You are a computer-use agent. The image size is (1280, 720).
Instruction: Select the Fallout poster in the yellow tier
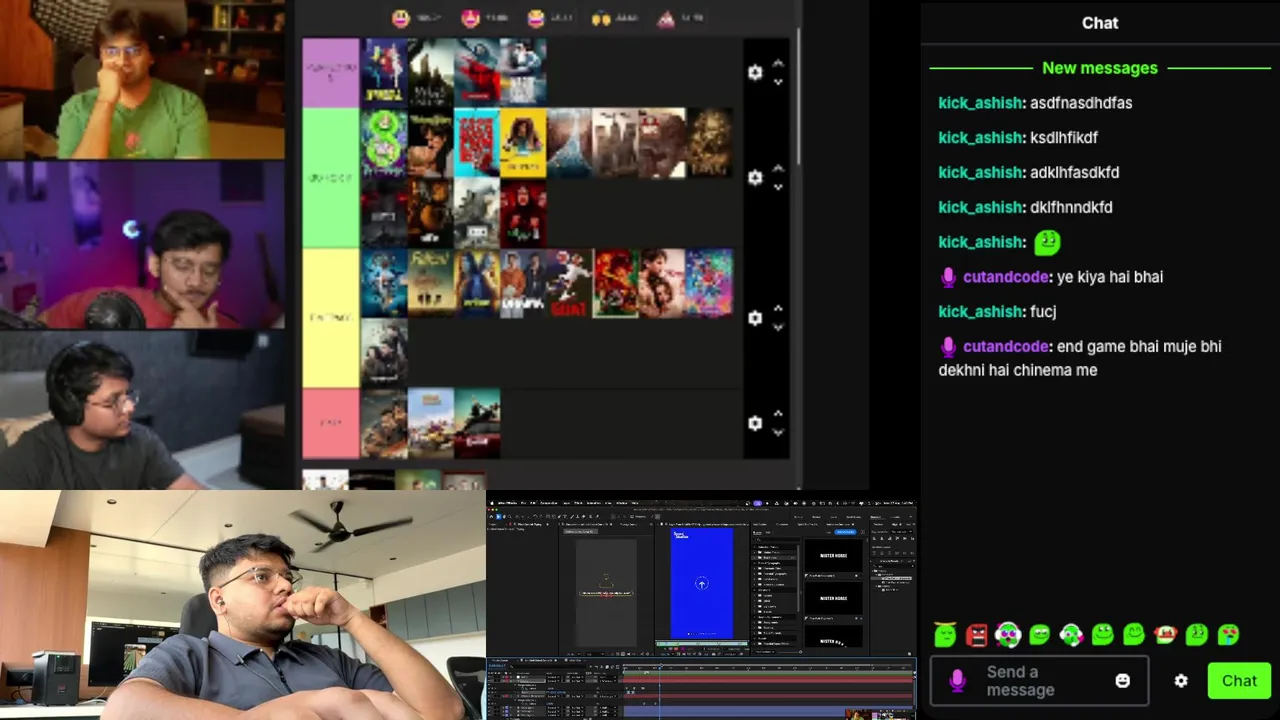431,283
